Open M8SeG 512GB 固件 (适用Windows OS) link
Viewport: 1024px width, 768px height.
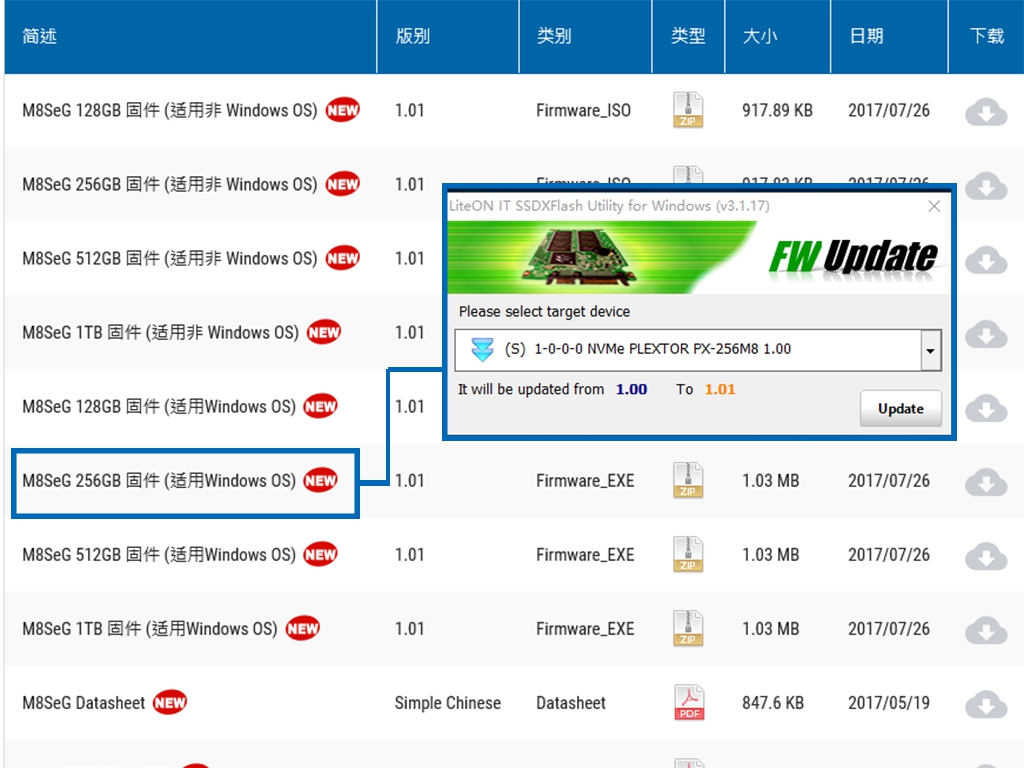(x=159, y=554)
